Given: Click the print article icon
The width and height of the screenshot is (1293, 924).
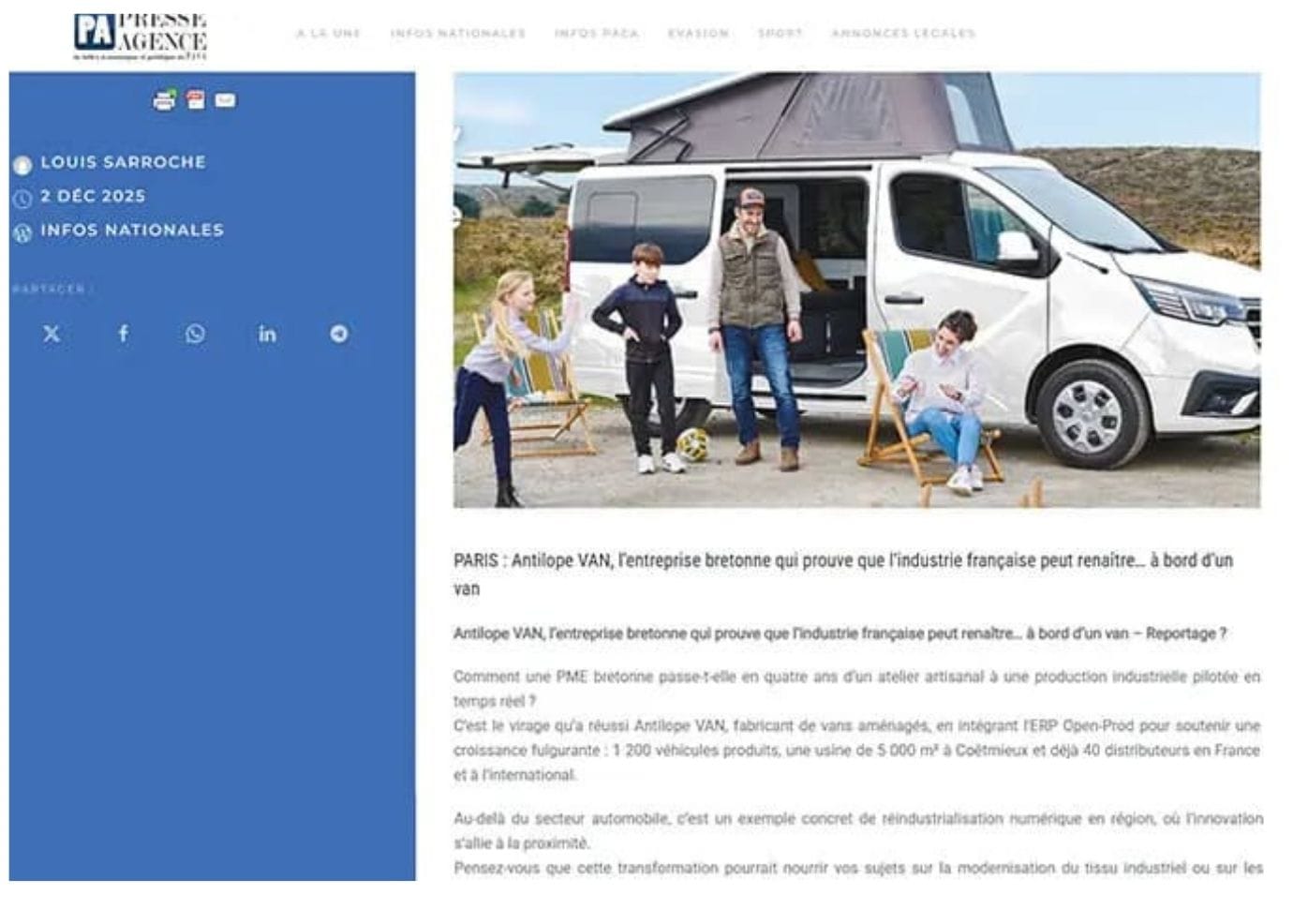Looking at the screenshot, I should coord(164,100).
